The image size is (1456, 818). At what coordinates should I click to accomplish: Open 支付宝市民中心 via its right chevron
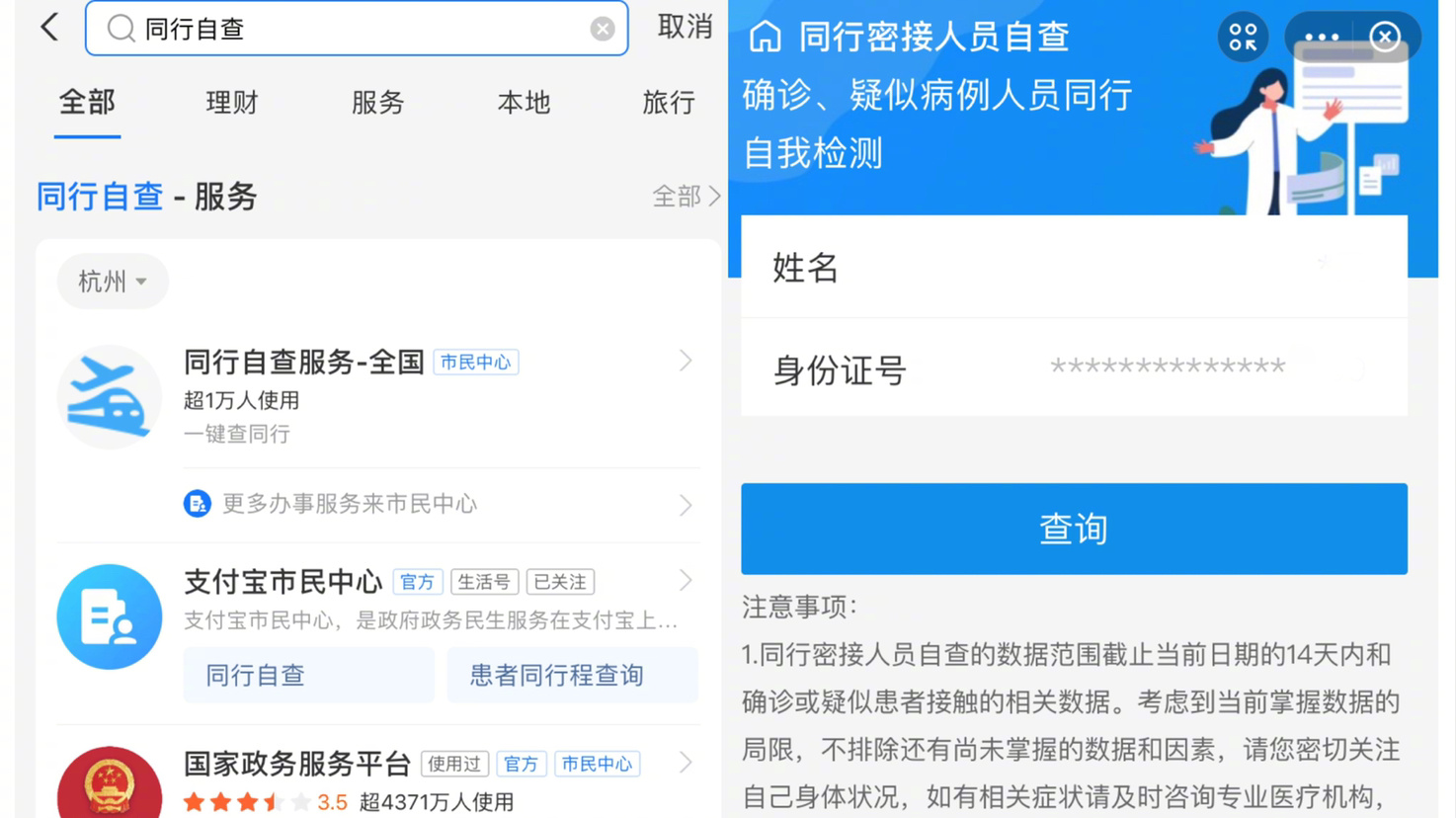pos(686,581)
